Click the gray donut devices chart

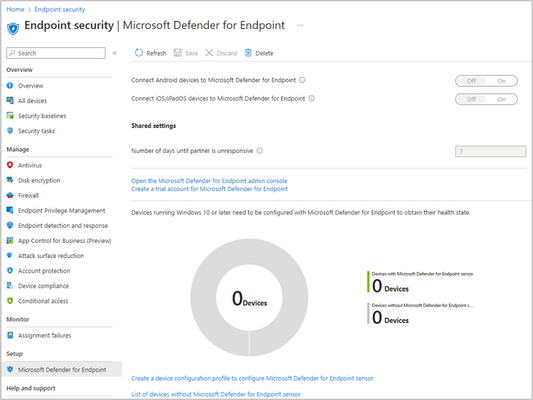[249, 297]
